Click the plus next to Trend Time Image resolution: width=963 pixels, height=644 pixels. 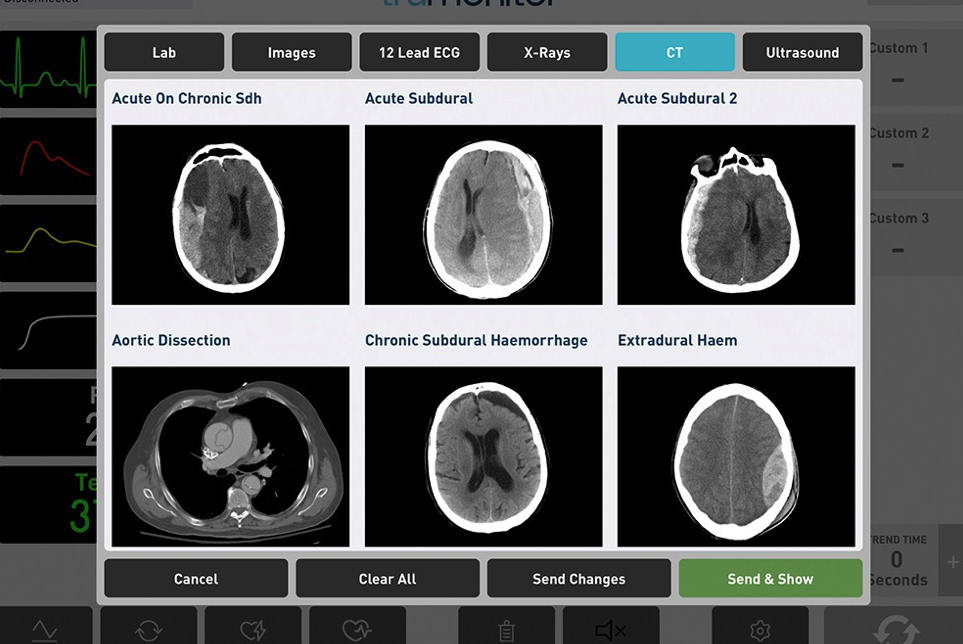coord(952,563)
